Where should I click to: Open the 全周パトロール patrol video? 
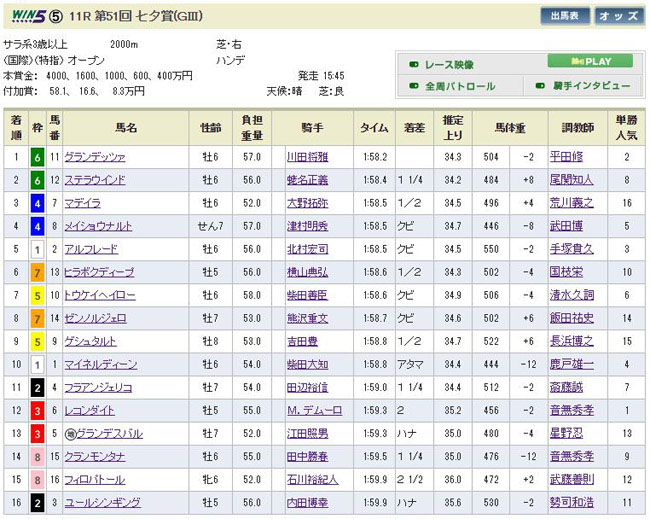point(460,86)
